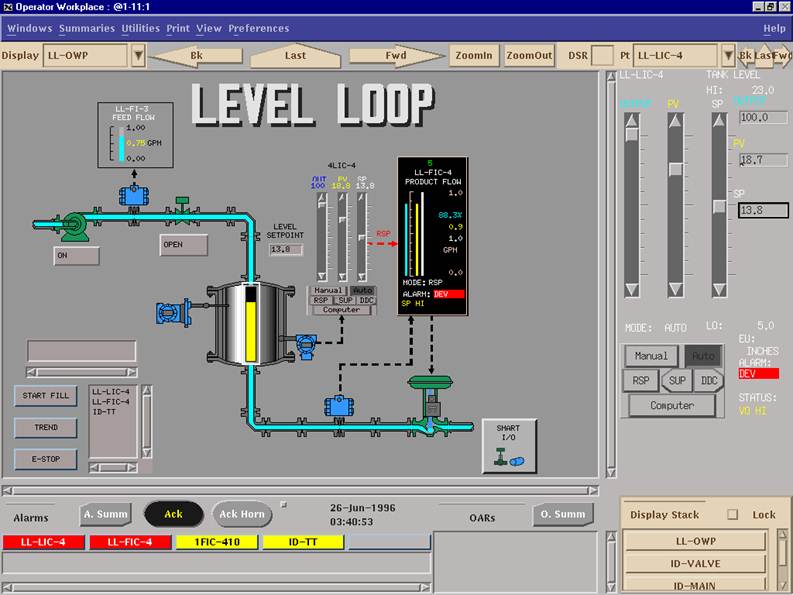Open the Preferences menu
This screenshot has height=595, width=793.
pos(258,28)
